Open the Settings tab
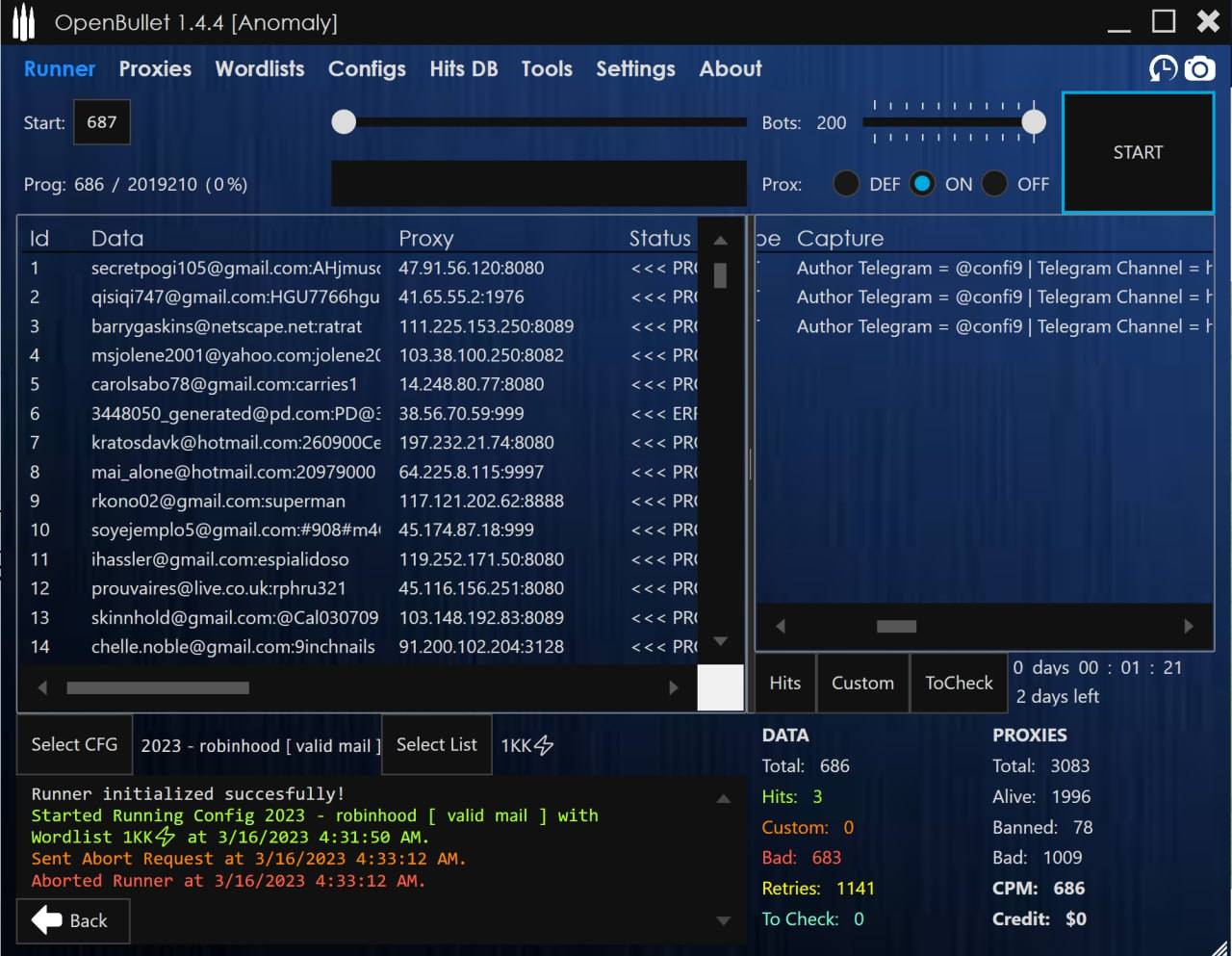This screenshot has width=1232, height=956. pyautogui.click(x=635, y=69)
